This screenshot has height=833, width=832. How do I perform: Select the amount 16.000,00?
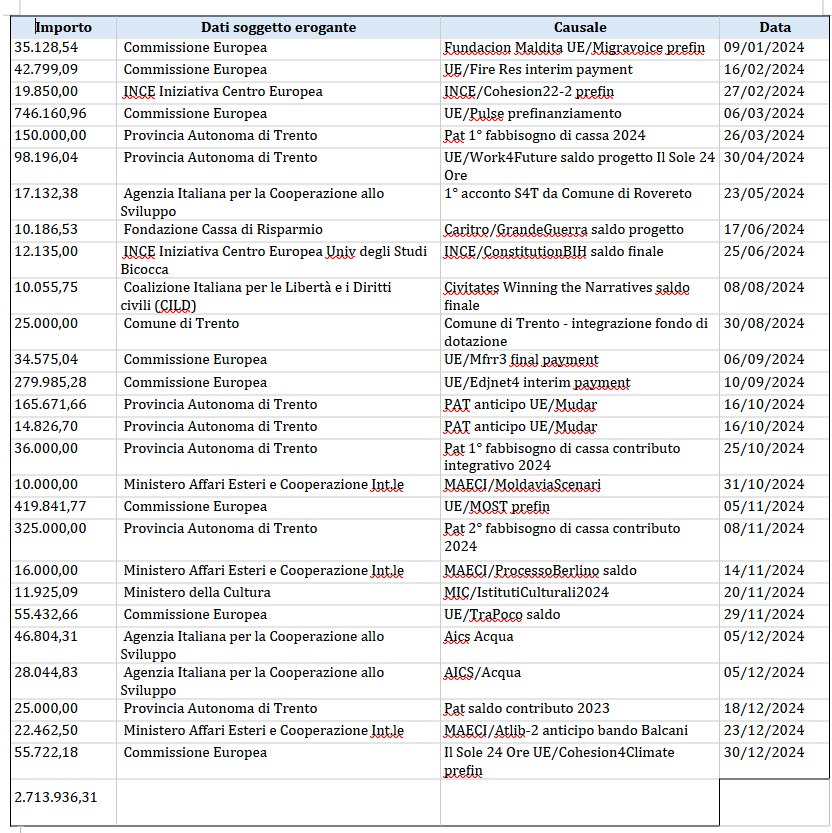pos(46,571)
